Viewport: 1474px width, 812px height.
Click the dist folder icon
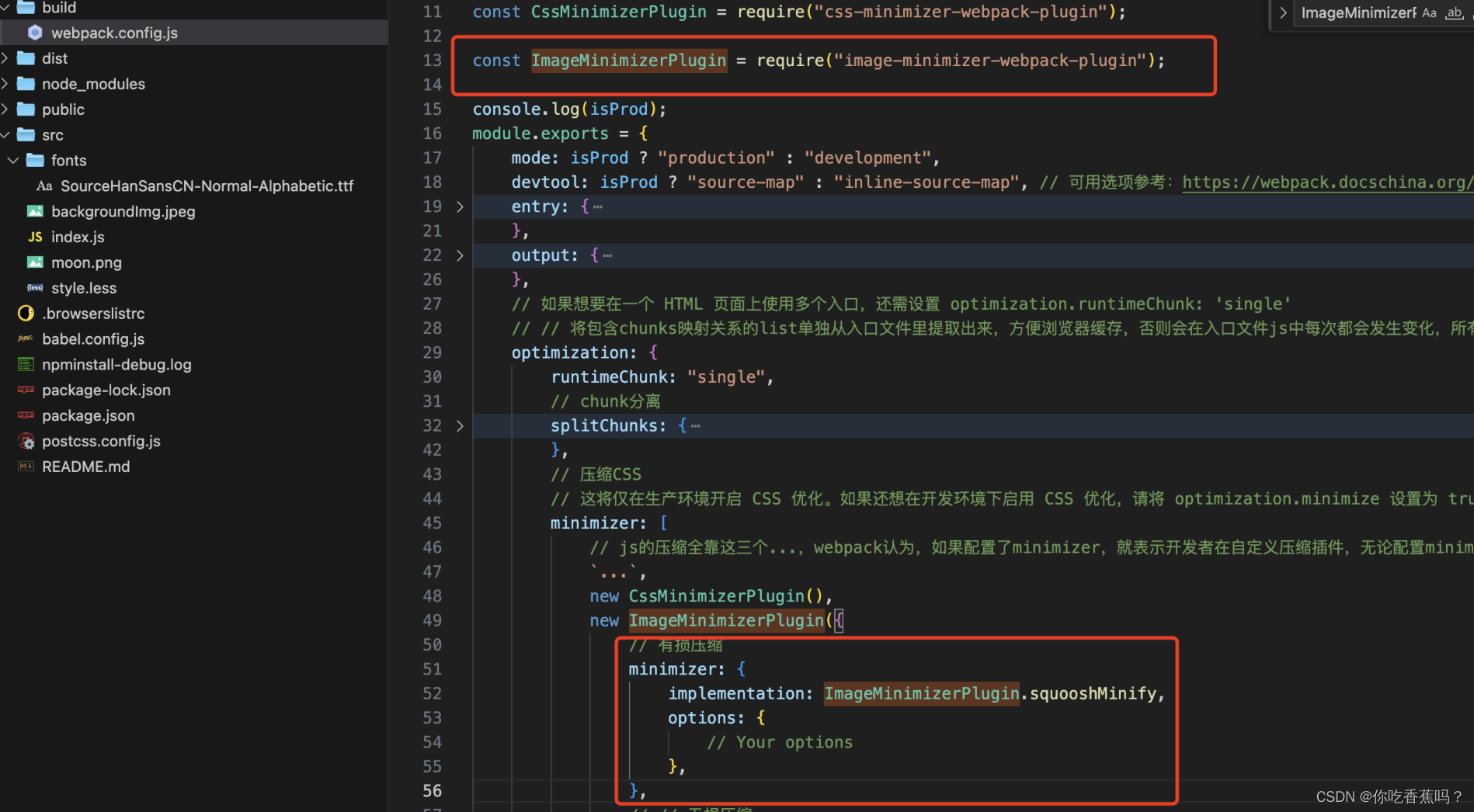pos(26,58)
